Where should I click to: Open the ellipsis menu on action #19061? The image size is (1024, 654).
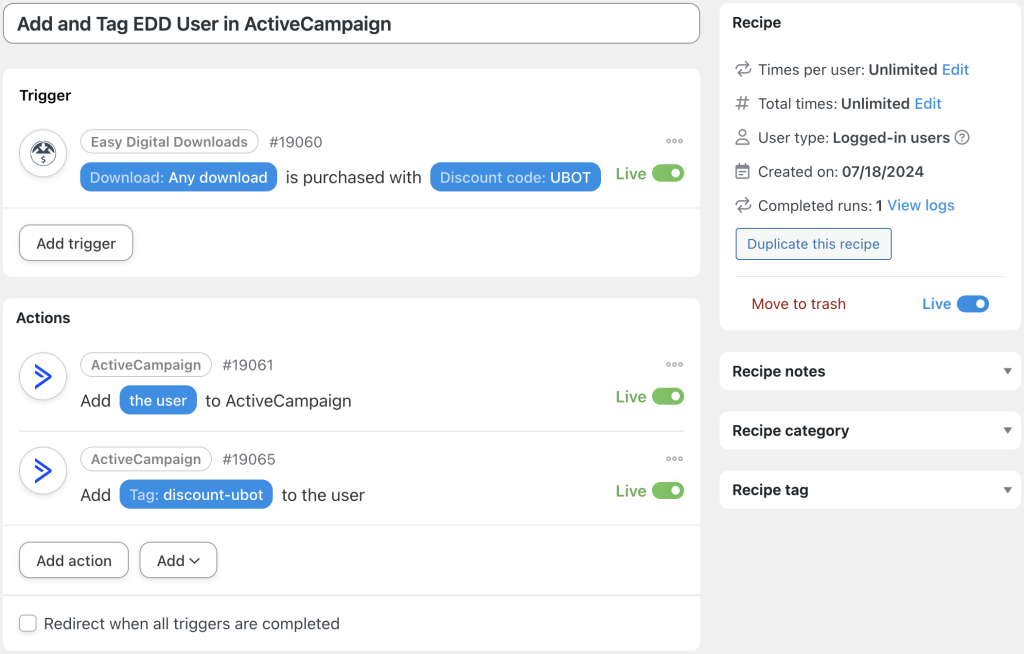674,364
